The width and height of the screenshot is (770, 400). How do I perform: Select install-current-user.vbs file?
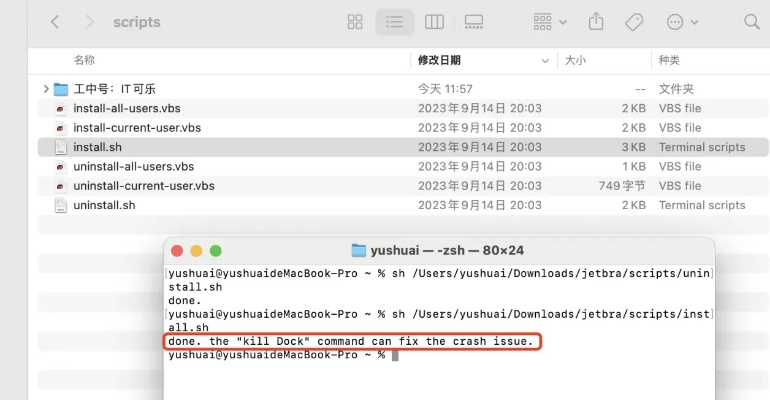point(137,128)
